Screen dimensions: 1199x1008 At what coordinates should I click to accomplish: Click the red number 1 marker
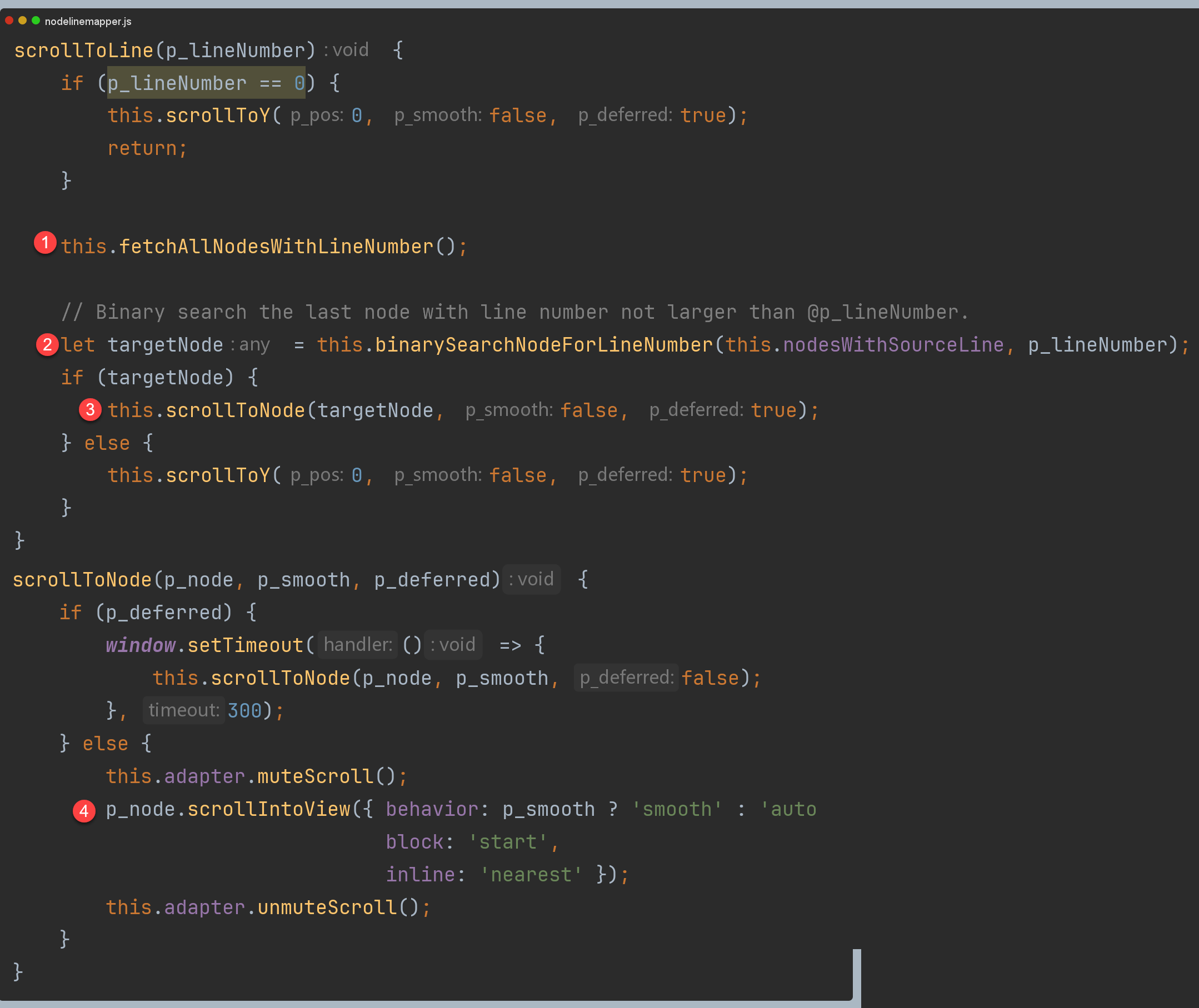pos(45,242)
